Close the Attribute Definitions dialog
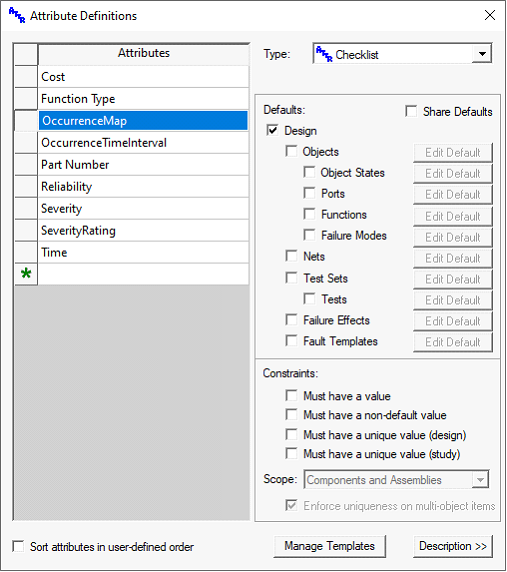This screenshot has width=507, height=572. [489, 15]
